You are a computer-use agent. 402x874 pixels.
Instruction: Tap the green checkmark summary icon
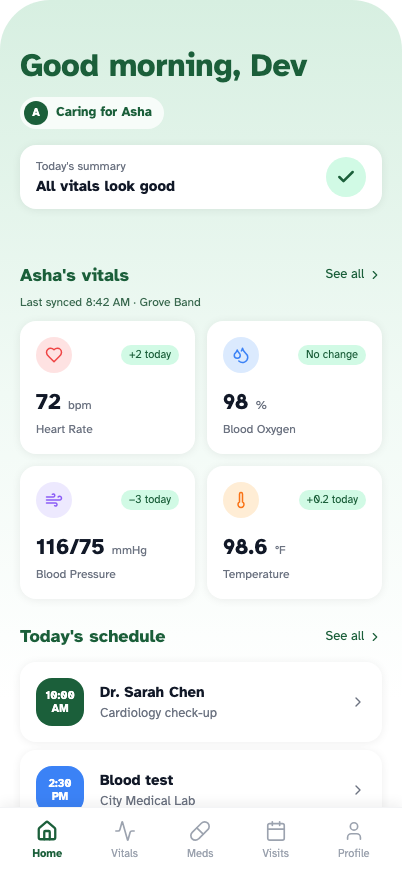point(346,177)
